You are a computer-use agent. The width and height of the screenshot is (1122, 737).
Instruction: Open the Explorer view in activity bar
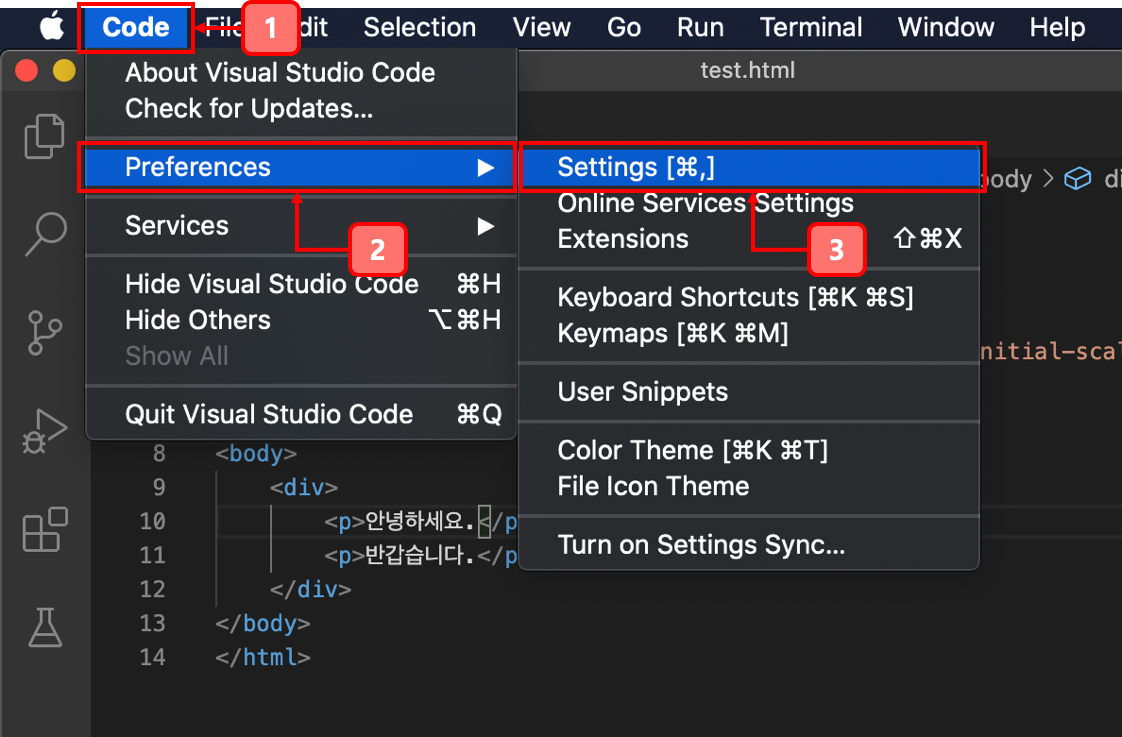pos(44,136)
